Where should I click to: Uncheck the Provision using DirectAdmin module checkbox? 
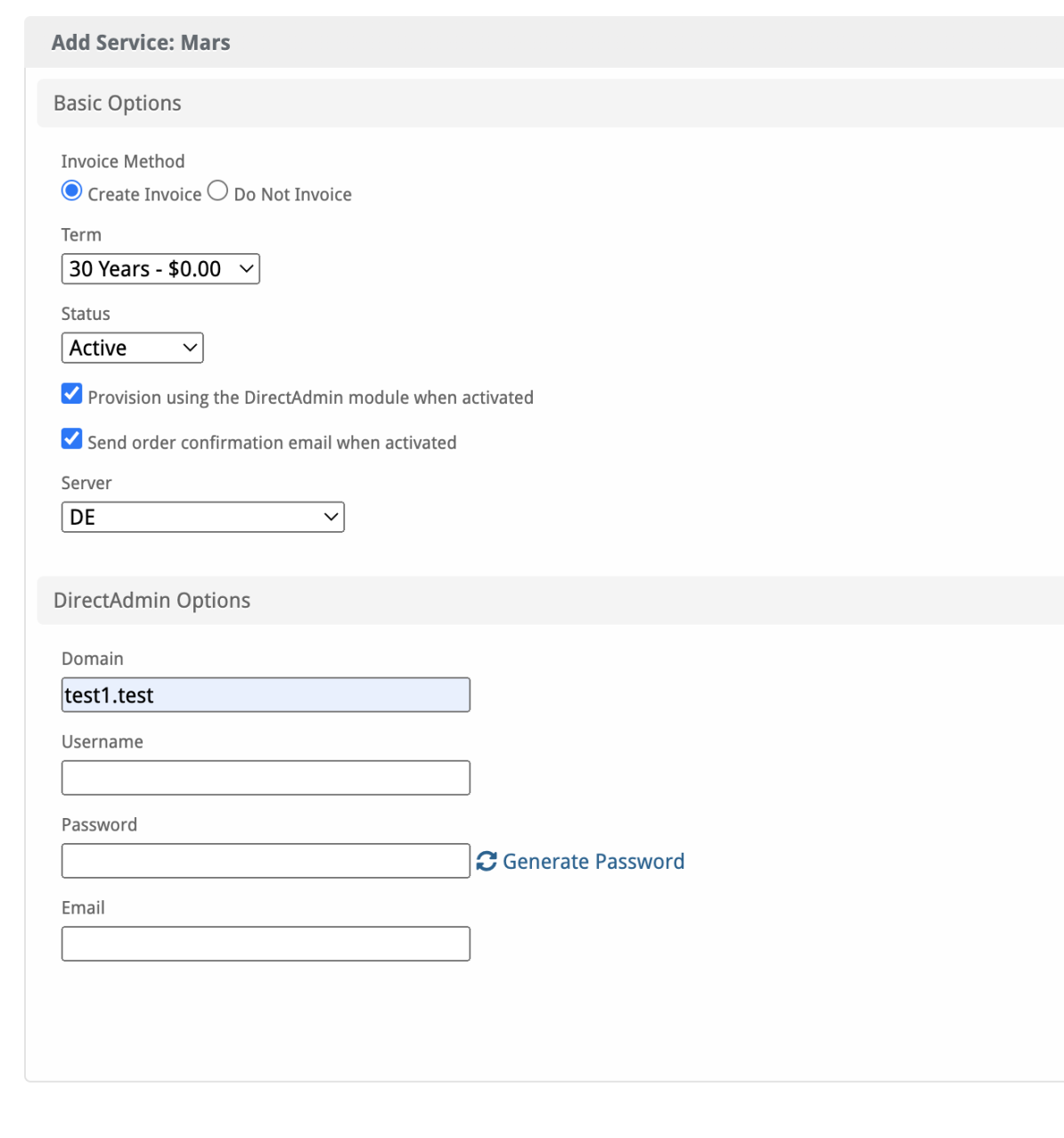(72, 394)
